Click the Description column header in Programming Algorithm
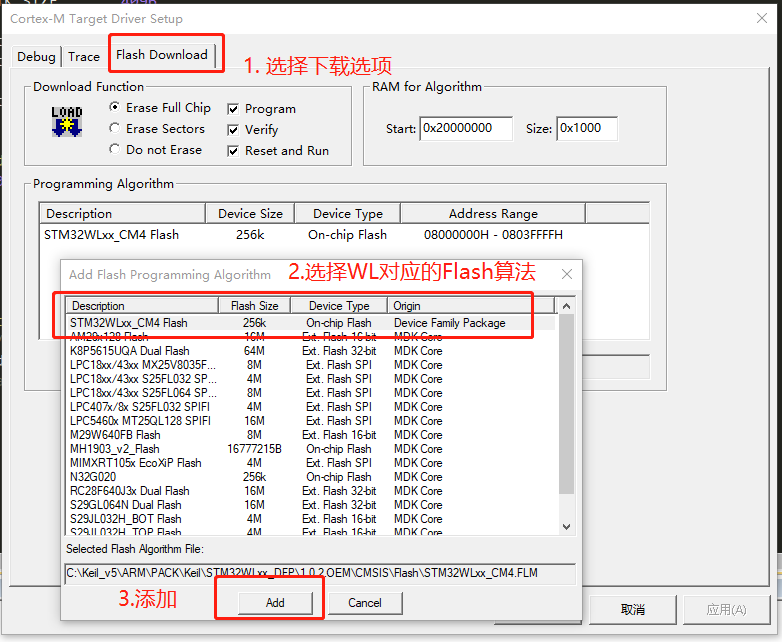The height and width of the screenshot is (642, 782). 122,214
